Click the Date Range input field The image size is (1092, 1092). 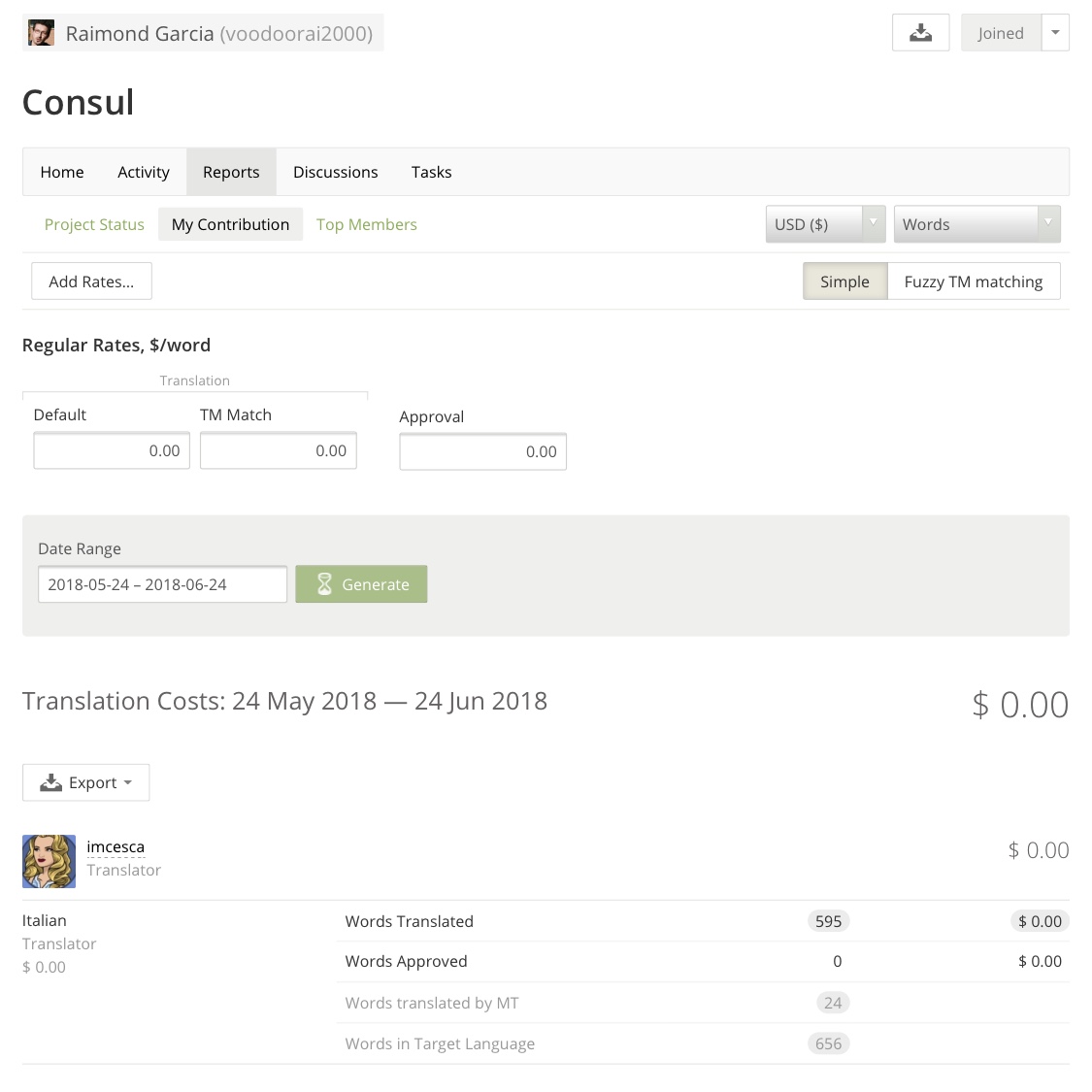tap(162, 584)
